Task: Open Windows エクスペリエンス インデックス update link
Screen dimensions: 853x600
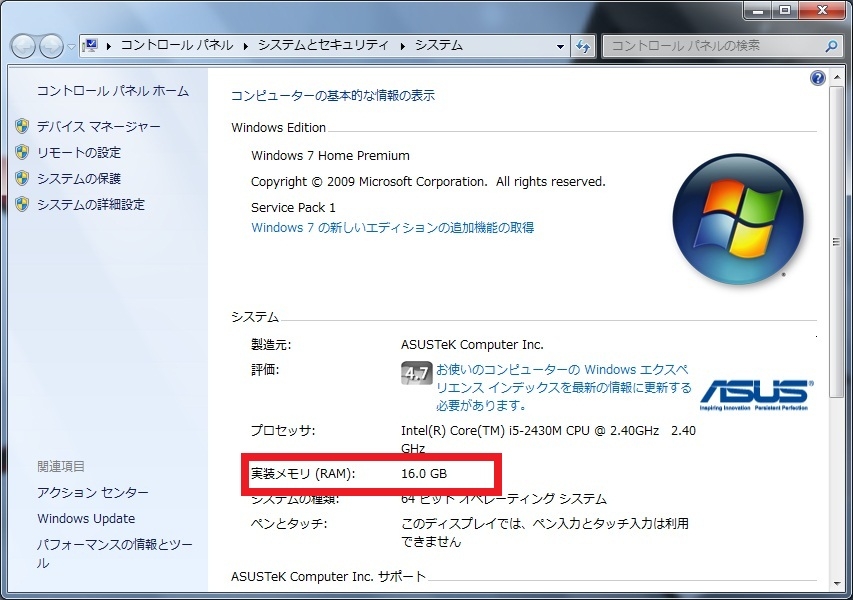Action: tap(564, 387)
